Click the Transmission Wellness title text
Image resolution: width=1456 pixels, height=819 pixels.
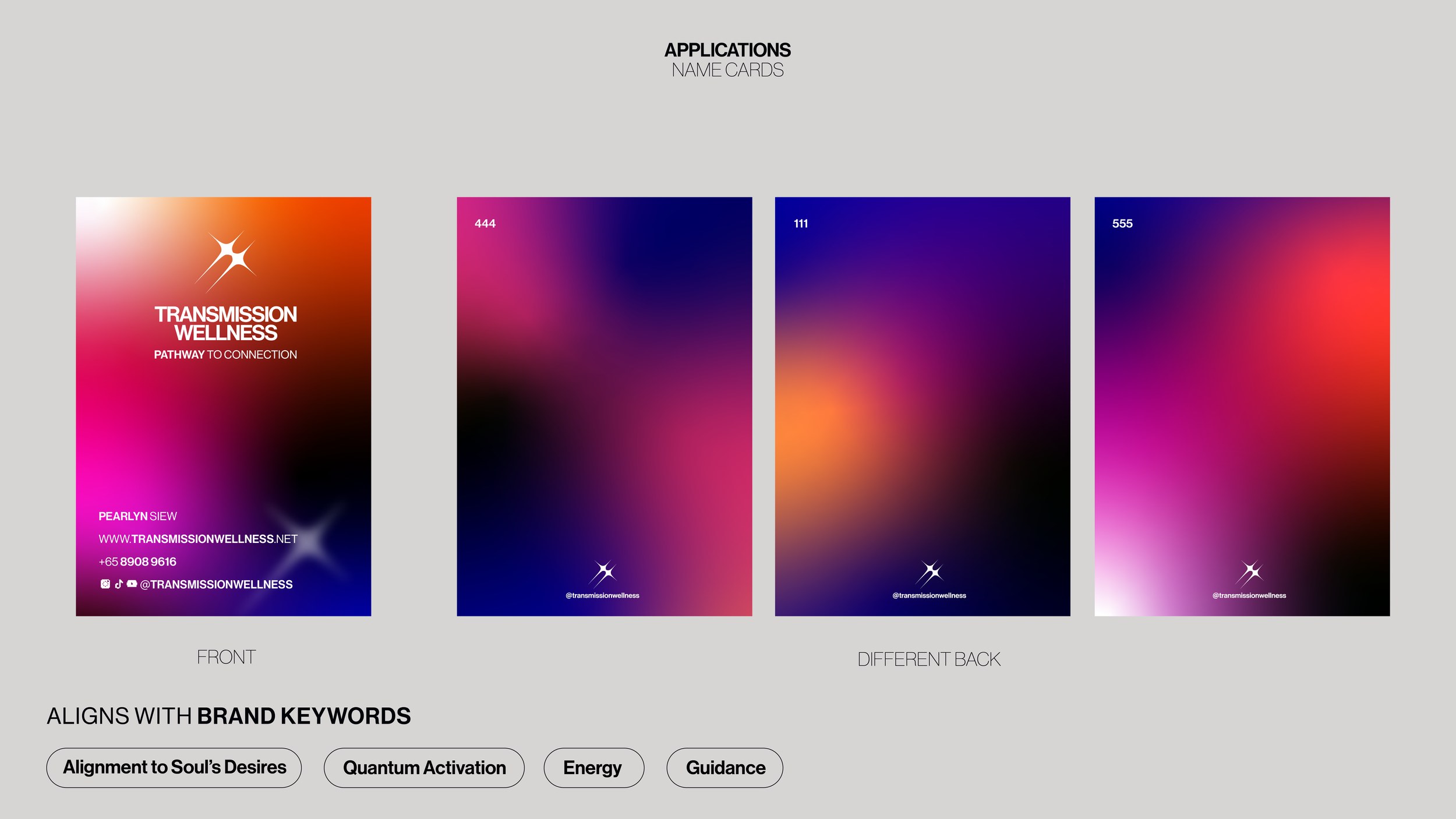tap(225, 323)
